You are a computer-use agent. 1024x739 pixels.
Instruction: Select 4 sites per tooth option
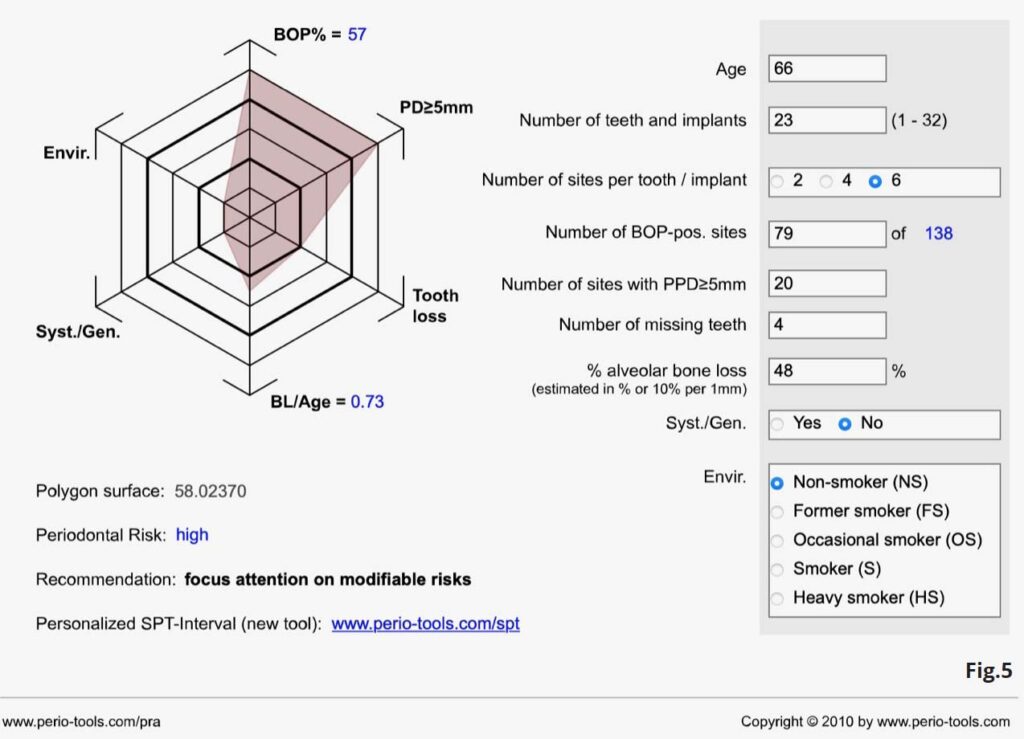click(x=826, y=181)
